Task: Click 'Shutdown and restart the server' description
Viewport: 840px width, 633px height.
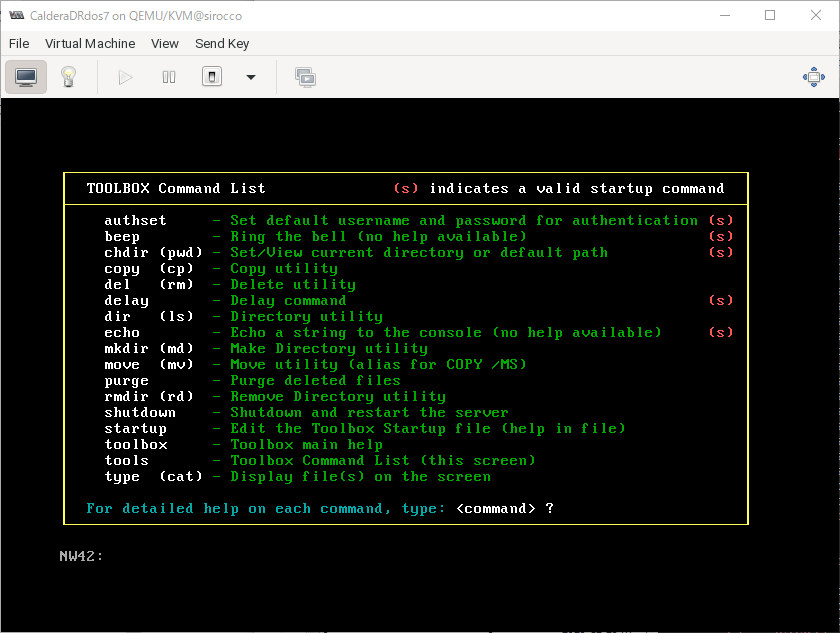Action: (370, 412)
